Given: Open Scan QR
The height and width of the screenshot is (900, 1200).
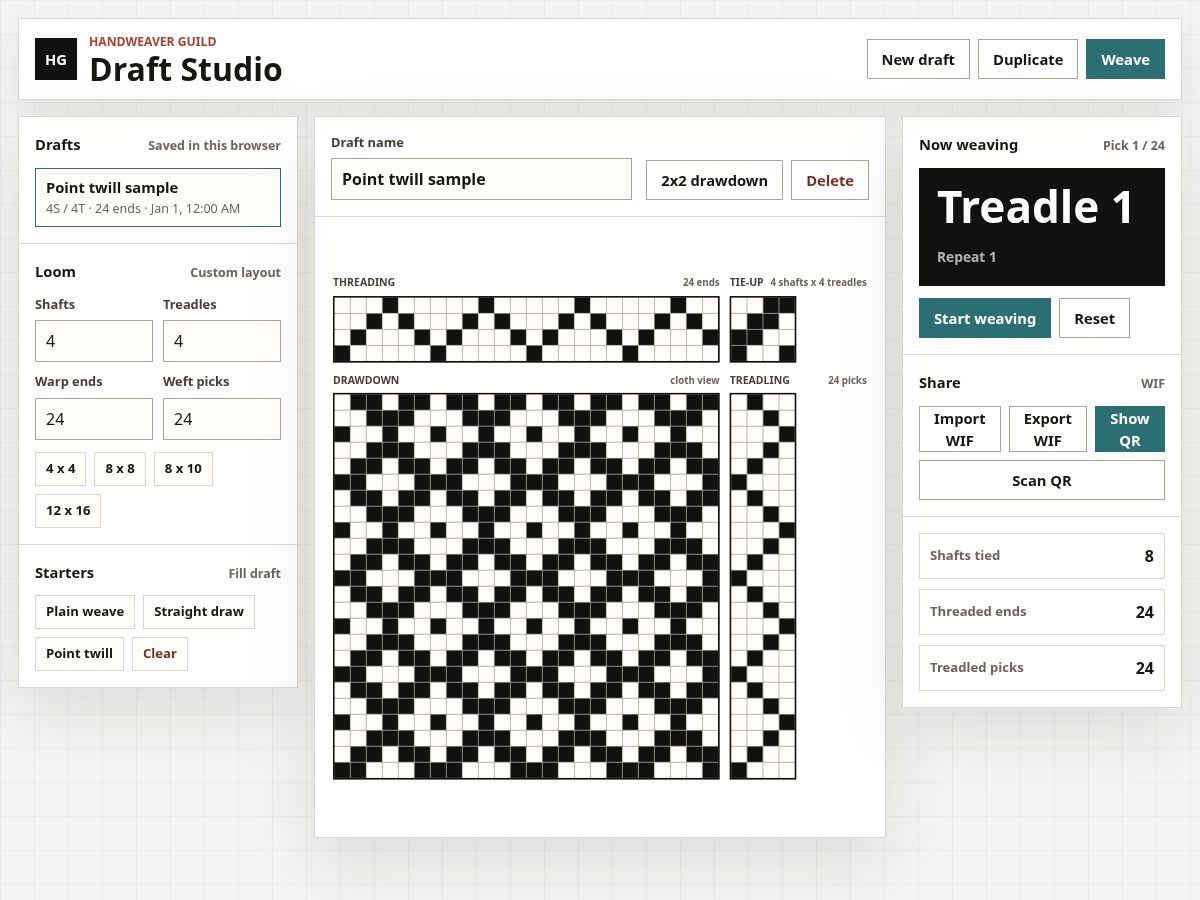Looking at the screenshot, I should (x=1042, y=480).
